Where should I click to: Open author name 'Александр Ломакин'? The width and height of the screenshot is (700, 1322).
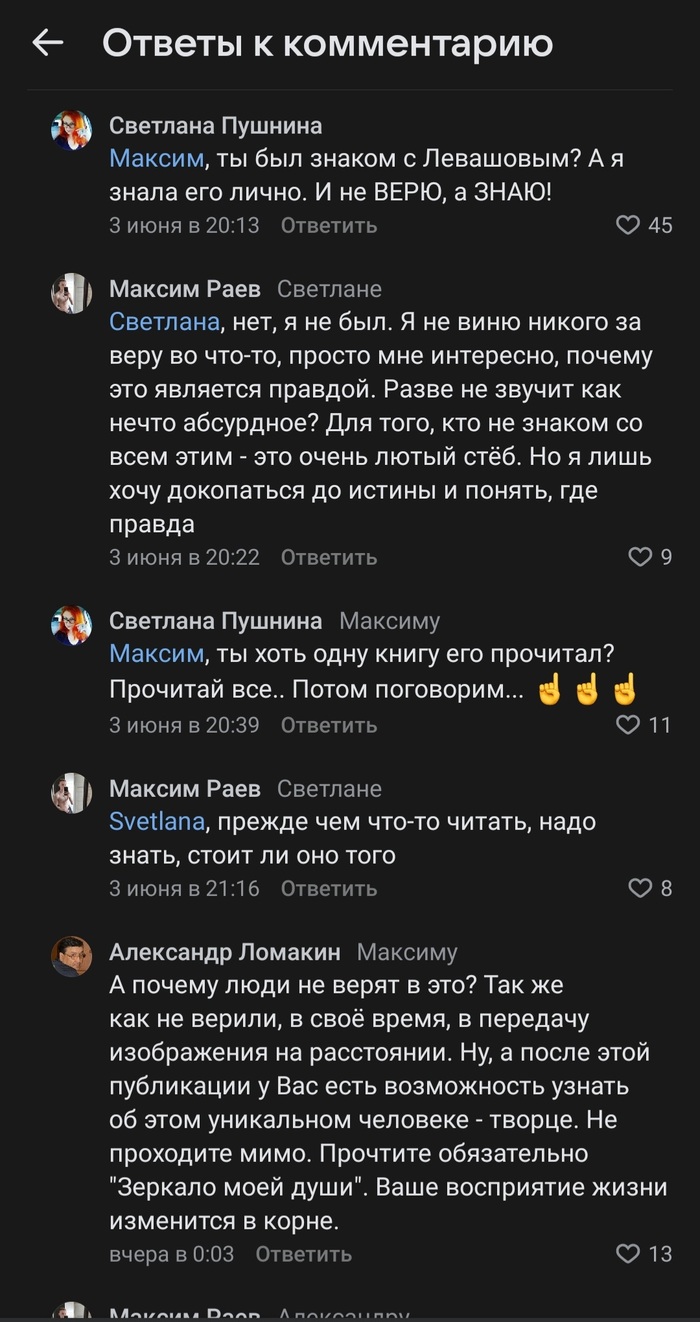(x=224, y=952)
